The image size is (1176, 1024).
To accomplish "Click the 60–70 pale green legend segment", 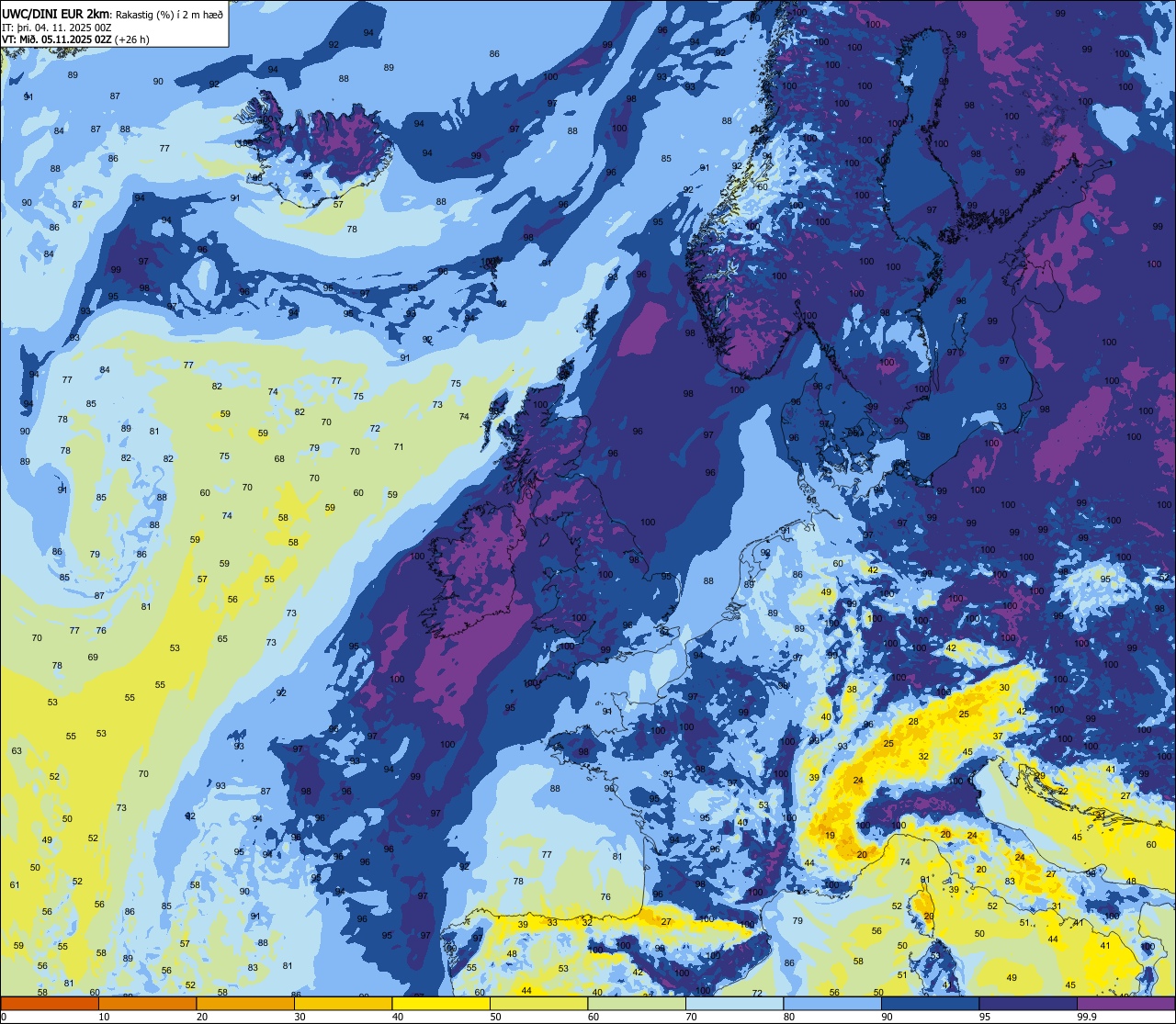I will 637,1003.
